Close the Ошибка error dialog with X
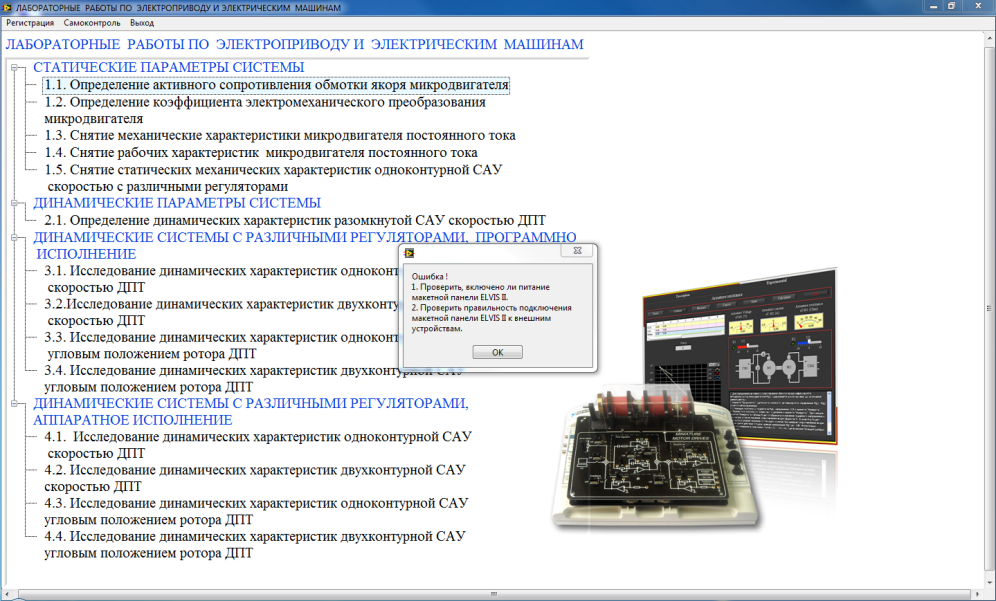The height and width of the screenshot is (601, 996). [577, 250]
